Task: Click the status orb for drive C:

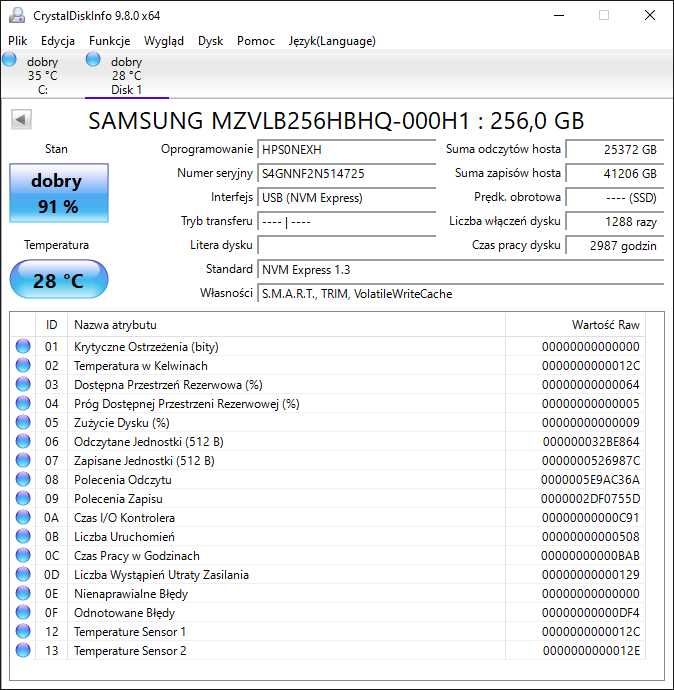Action: (9, 59)
